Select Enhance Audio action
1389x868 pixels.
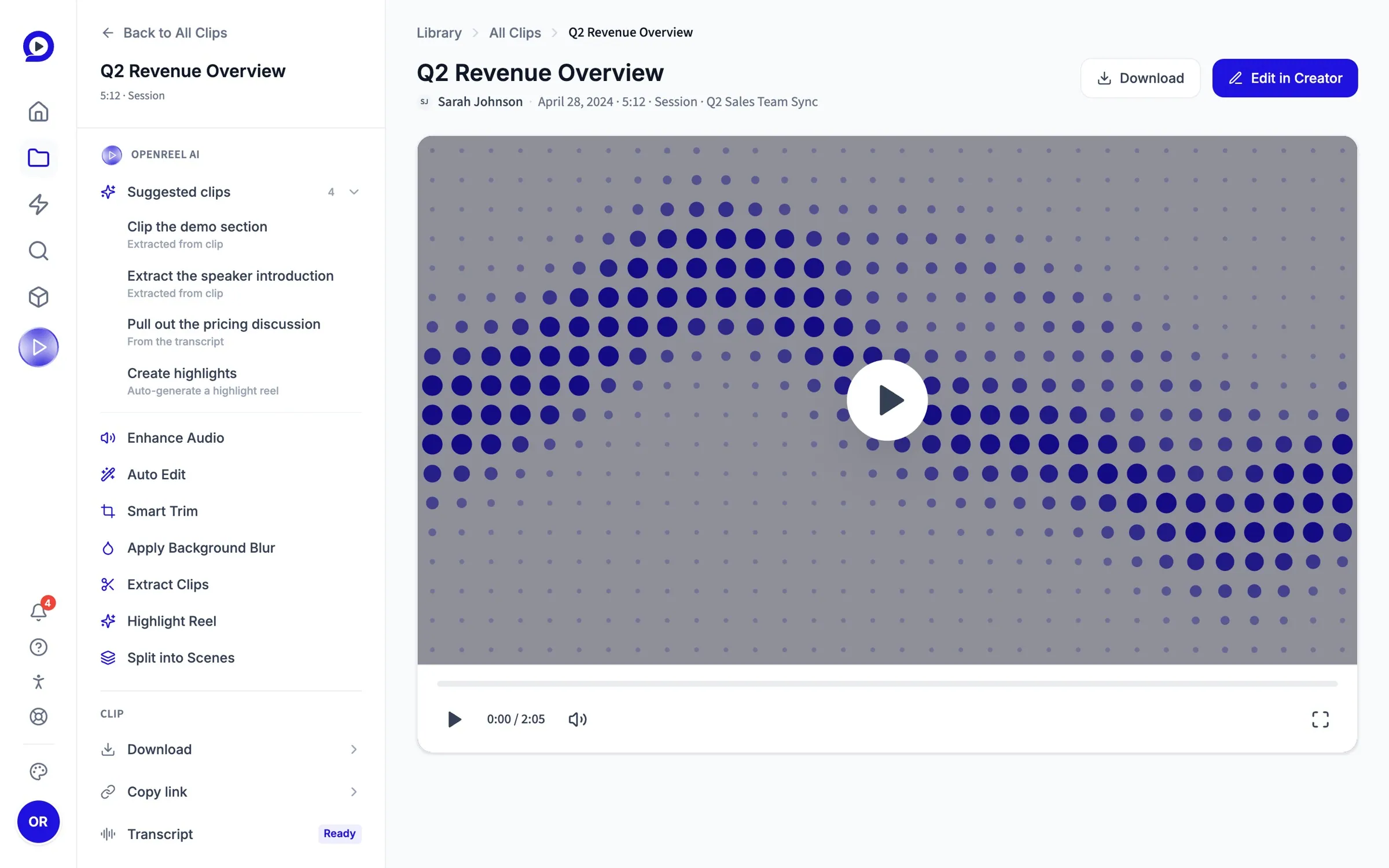(230, 438)
